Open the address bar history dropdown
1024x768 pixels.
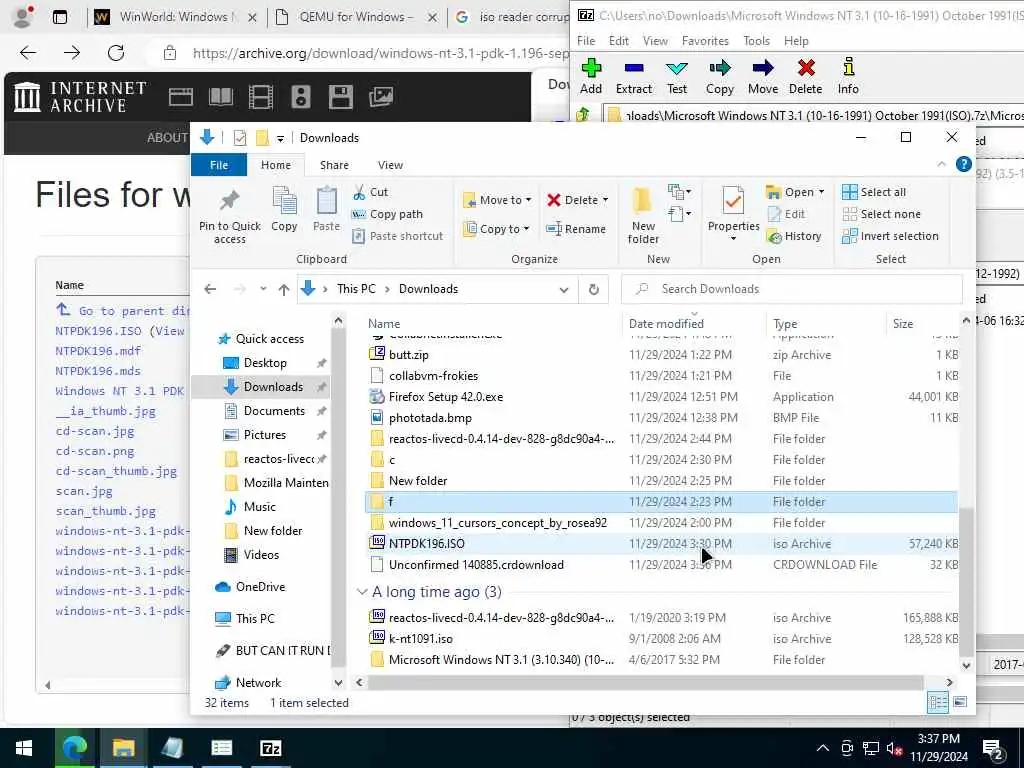coord(564,289)
